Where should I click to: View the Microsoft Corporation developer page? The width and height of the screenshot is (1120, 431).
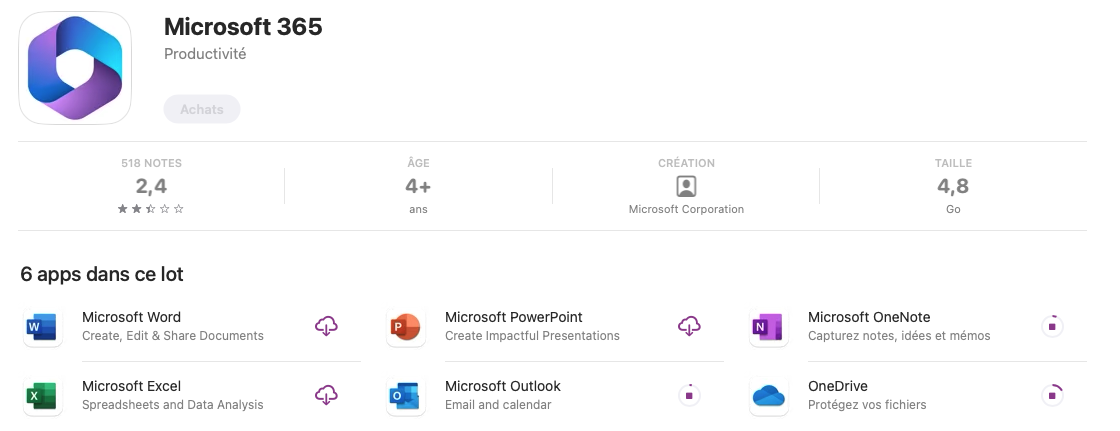click(686, 209)
